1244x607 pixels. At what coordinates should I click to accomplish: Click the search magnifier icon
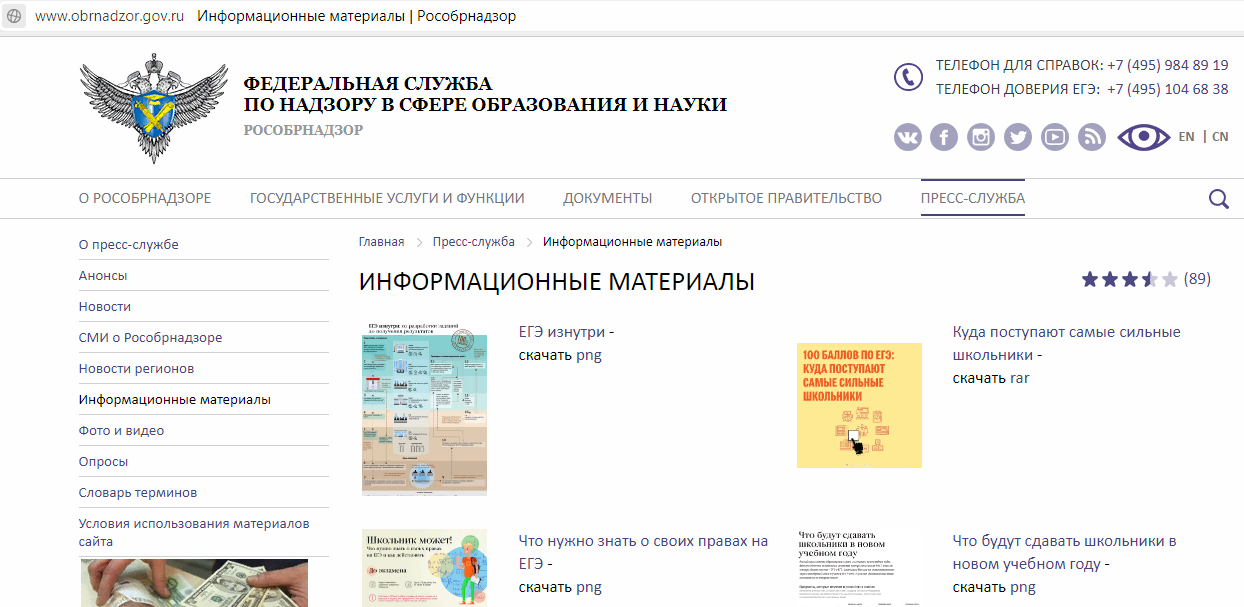pos(1218,199)
